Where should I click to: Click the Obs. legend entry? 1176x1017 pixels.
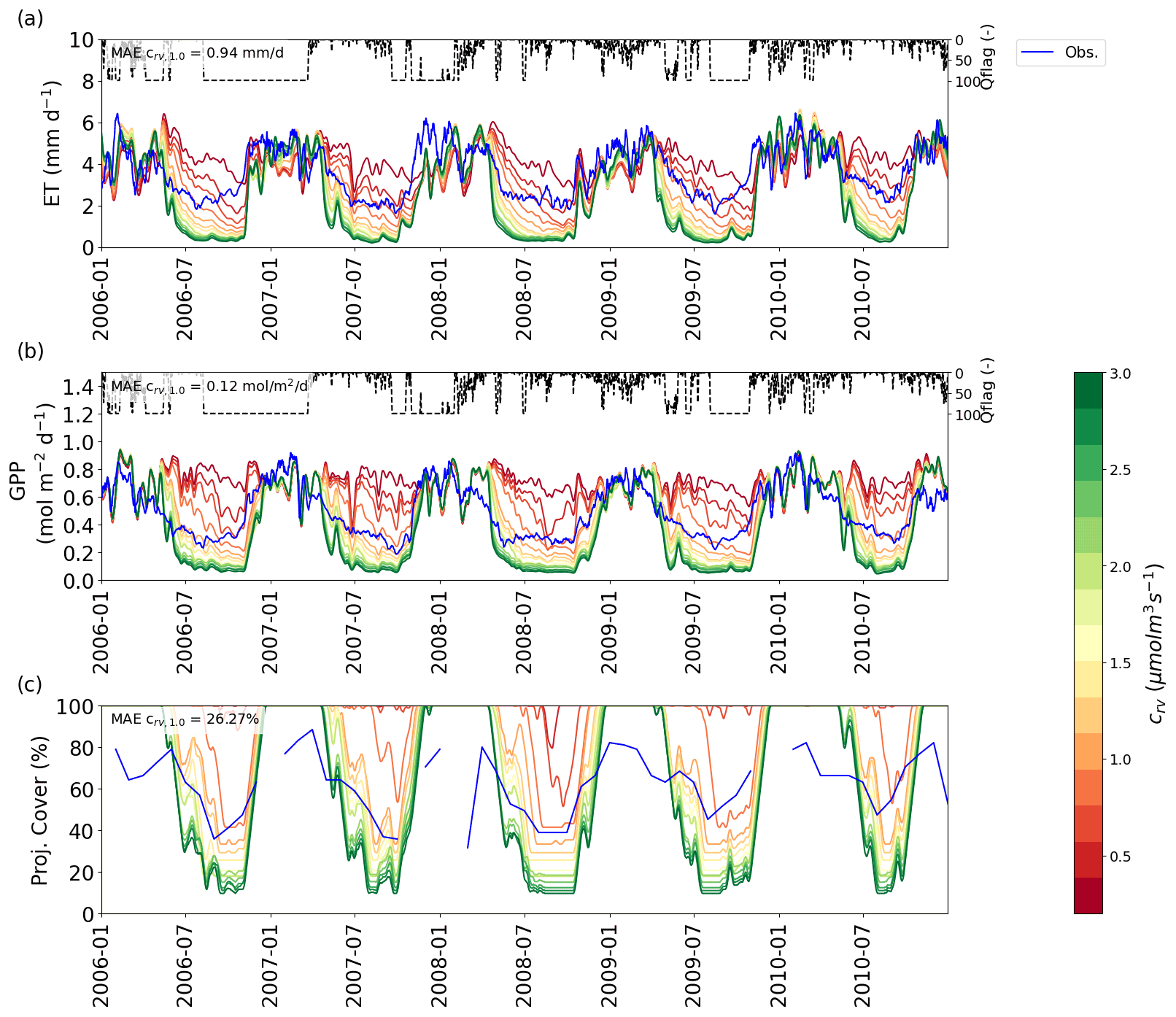pos(1081,53)
